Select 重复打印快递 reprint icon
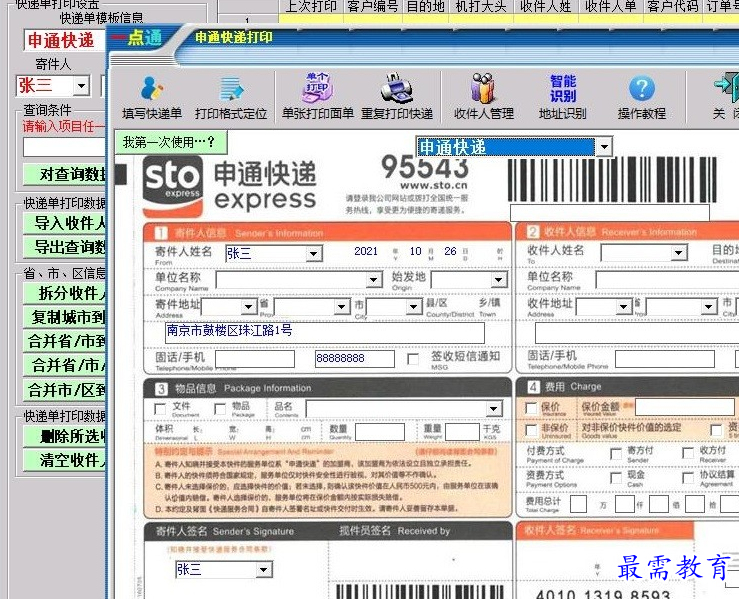Viewport: 739px width, 599px height. [x=397, y=97]
